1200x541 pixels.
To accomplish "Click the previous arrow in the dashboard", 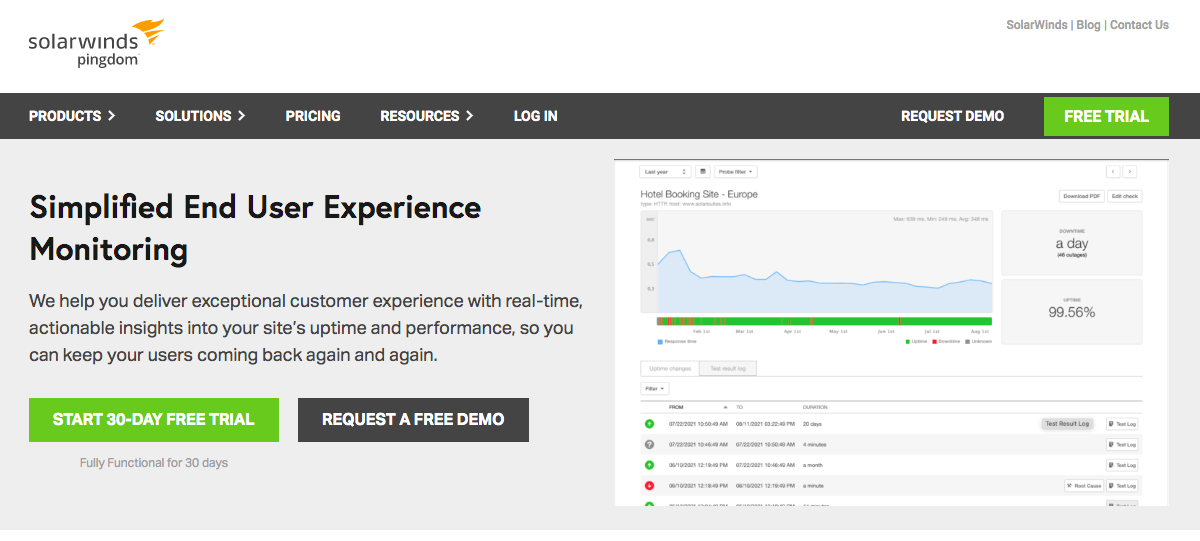I will pos(1113,172).
